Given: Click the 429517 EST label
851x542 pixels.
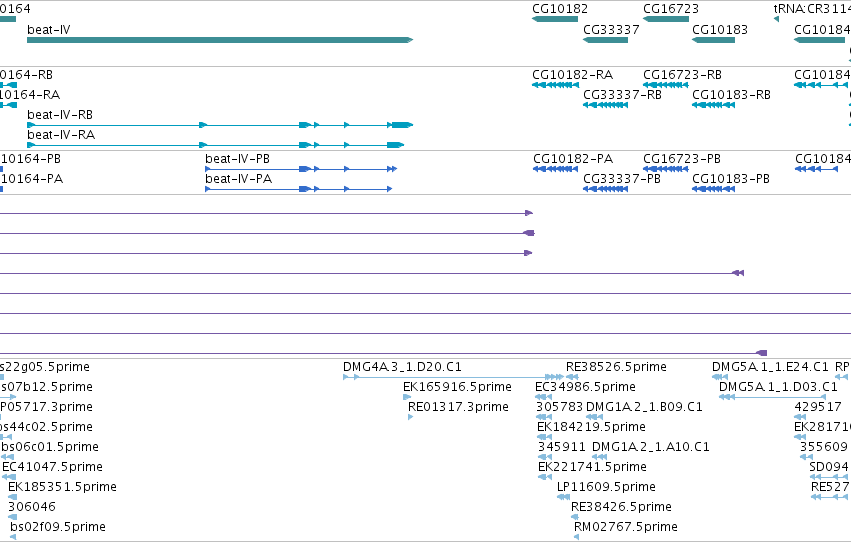Looking at the screenshot, I should click(818, 407).
